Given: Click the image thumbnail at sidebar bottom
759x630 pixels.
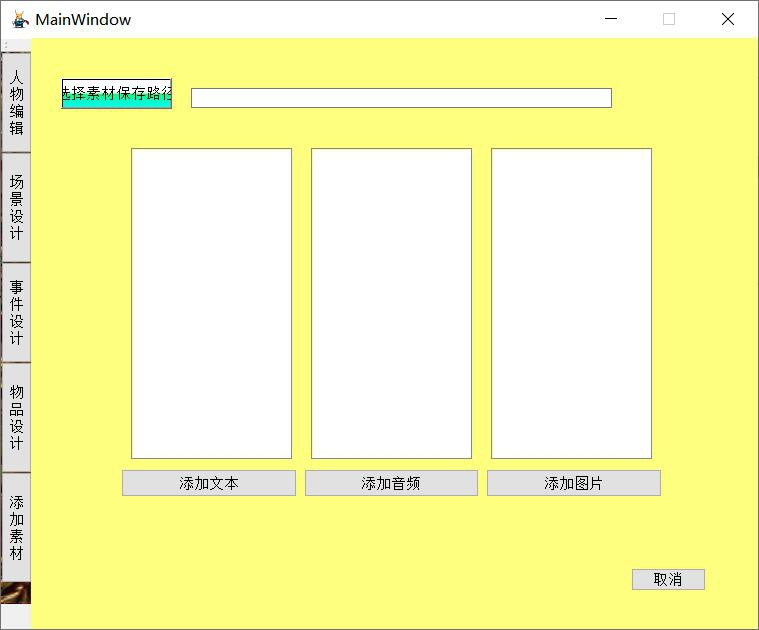Looking at the screenshot, I should point(15,593).
